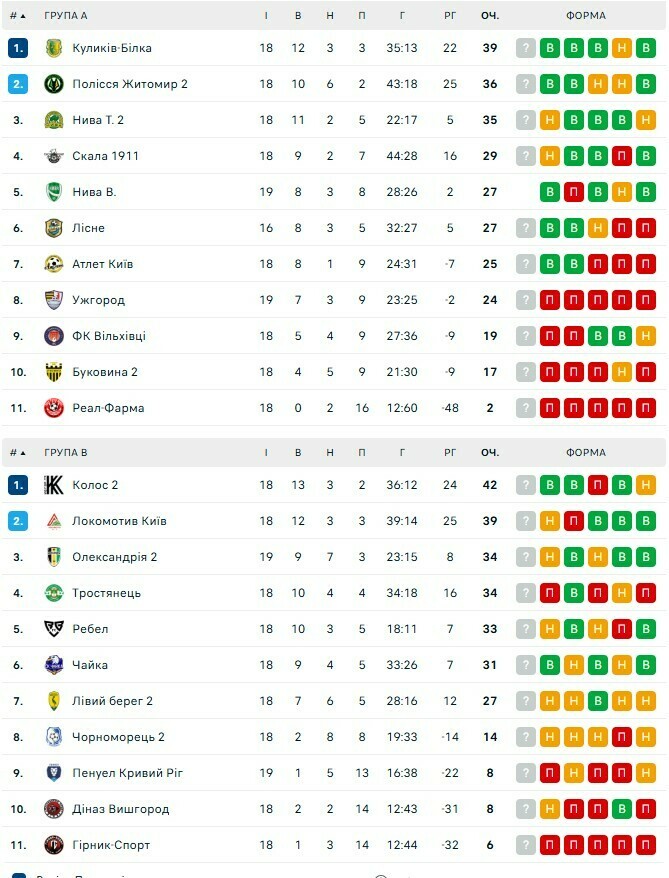Screen dimensions: 669x878
Task: Click the РГ column header in Група A
Action: tap(450, 16)
